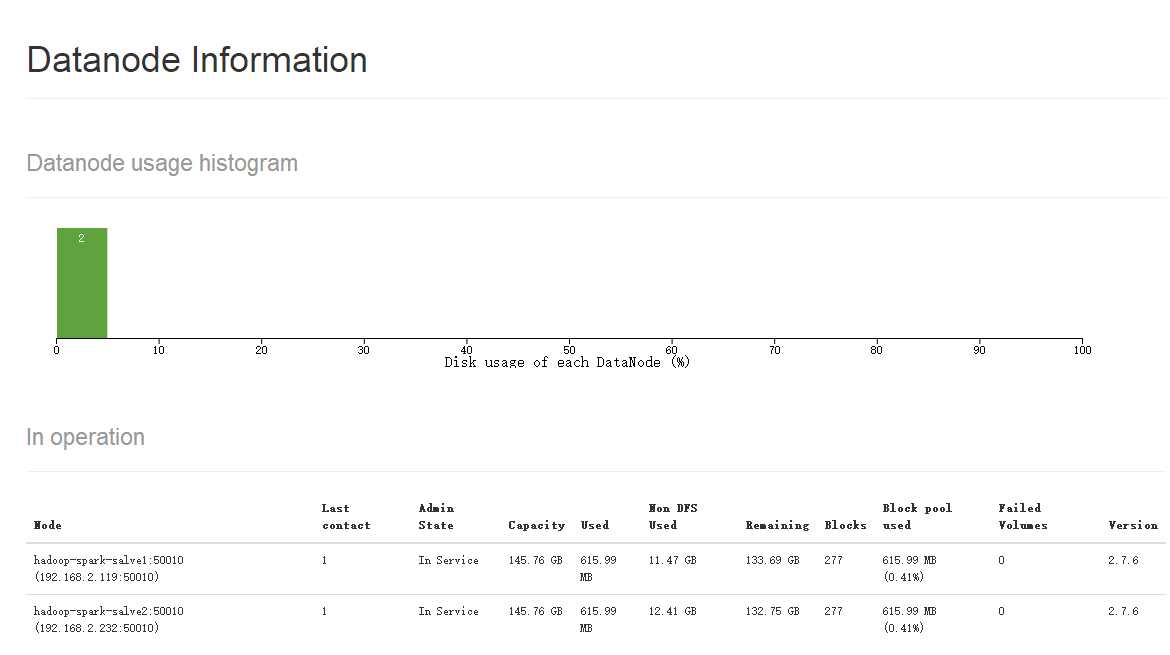Viewport: 1170px width, 655px height.
Task: Click the green histogram bar labeled 2
Action: tap(82, 283)
